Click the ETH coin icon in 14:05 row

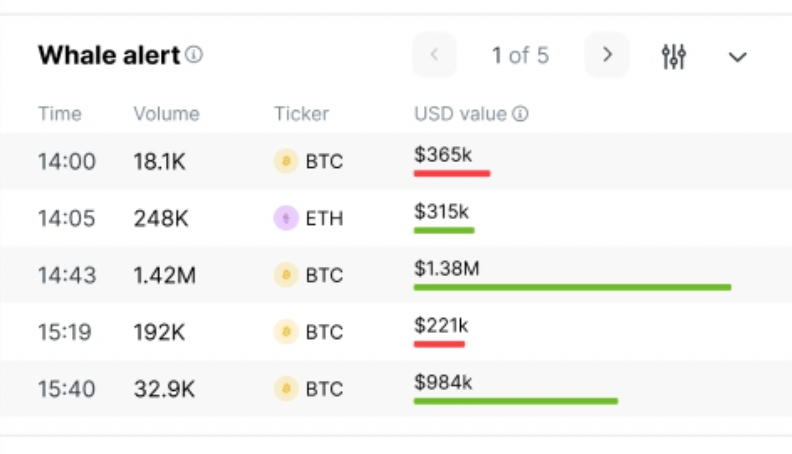(x=286, y=218)
